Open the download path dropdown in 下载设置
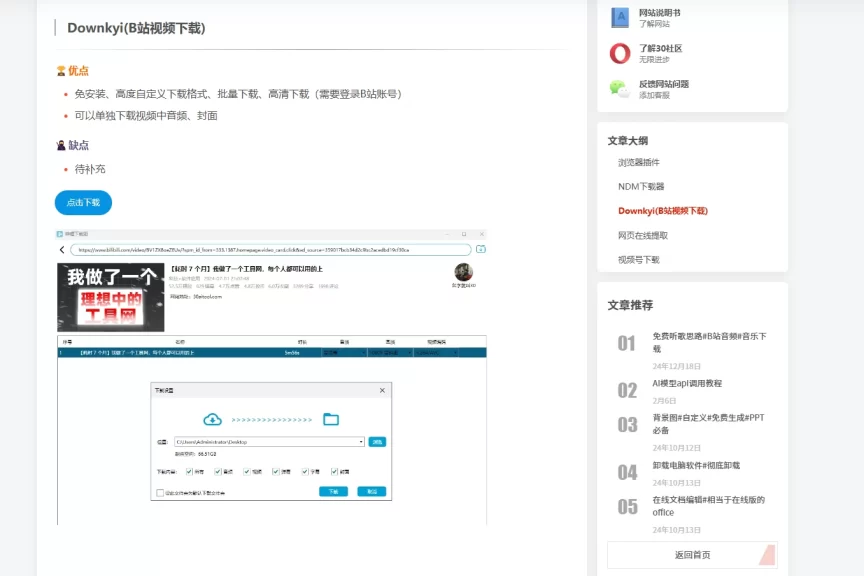The width and height of the screenshot is (864, 576). coord(362,441)
